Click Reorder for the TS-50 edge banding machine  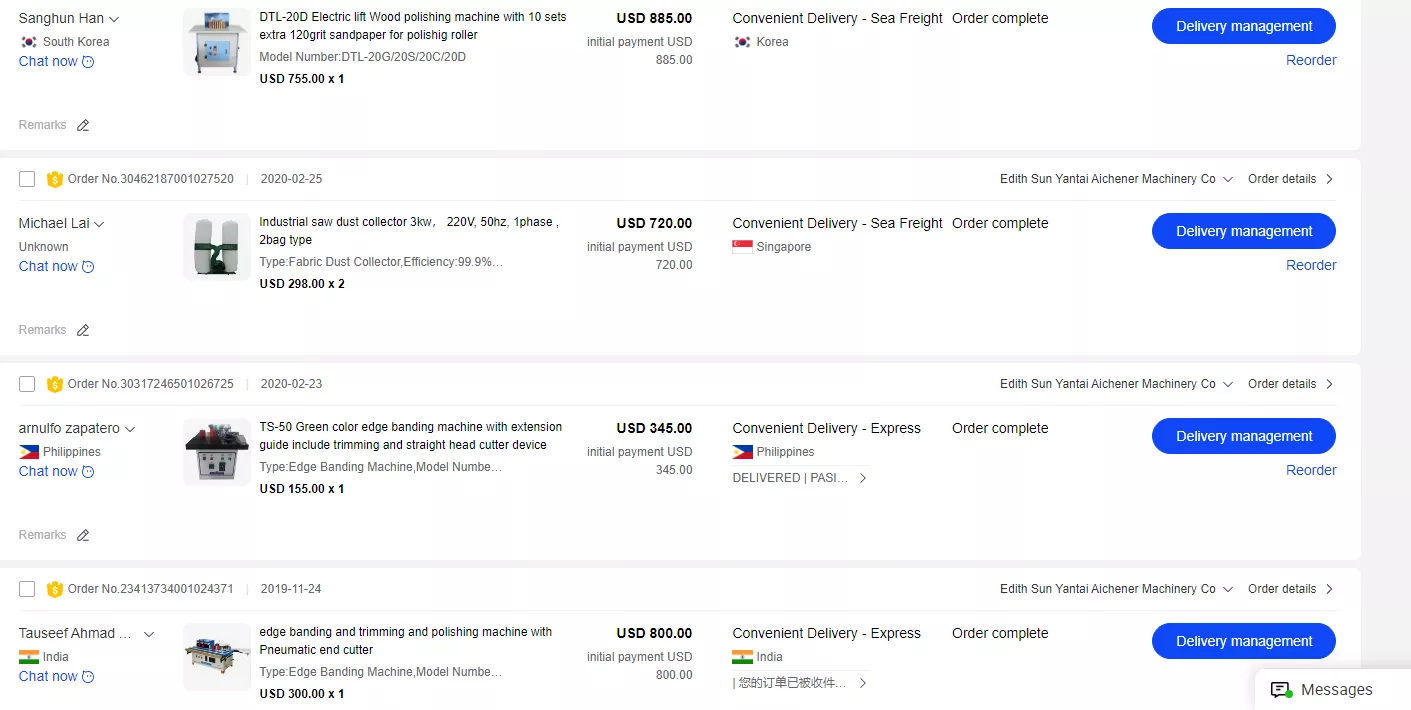click(1311, 470)
